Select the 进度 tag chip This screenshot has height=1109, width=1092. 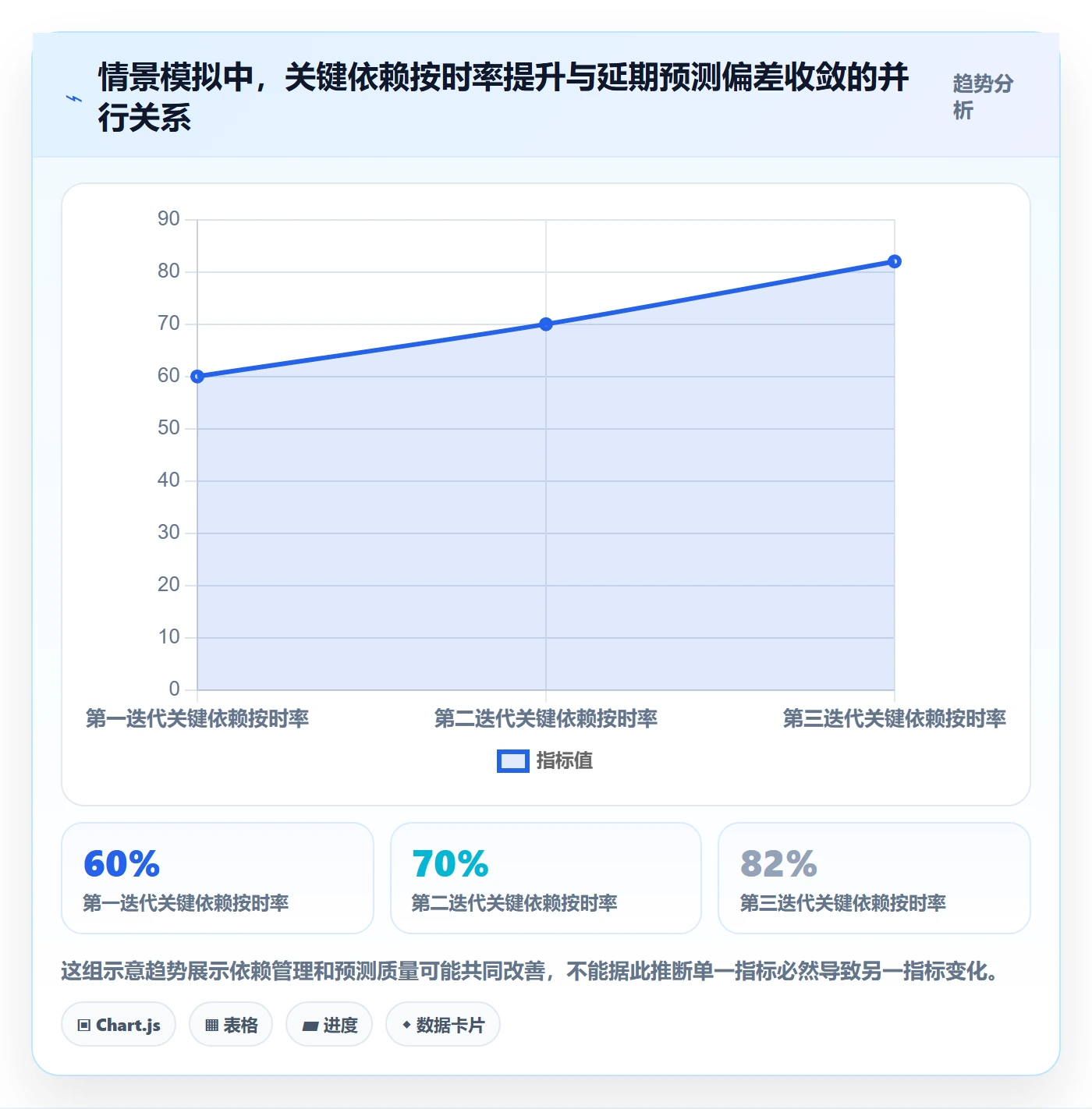(x=329, y=1025)
